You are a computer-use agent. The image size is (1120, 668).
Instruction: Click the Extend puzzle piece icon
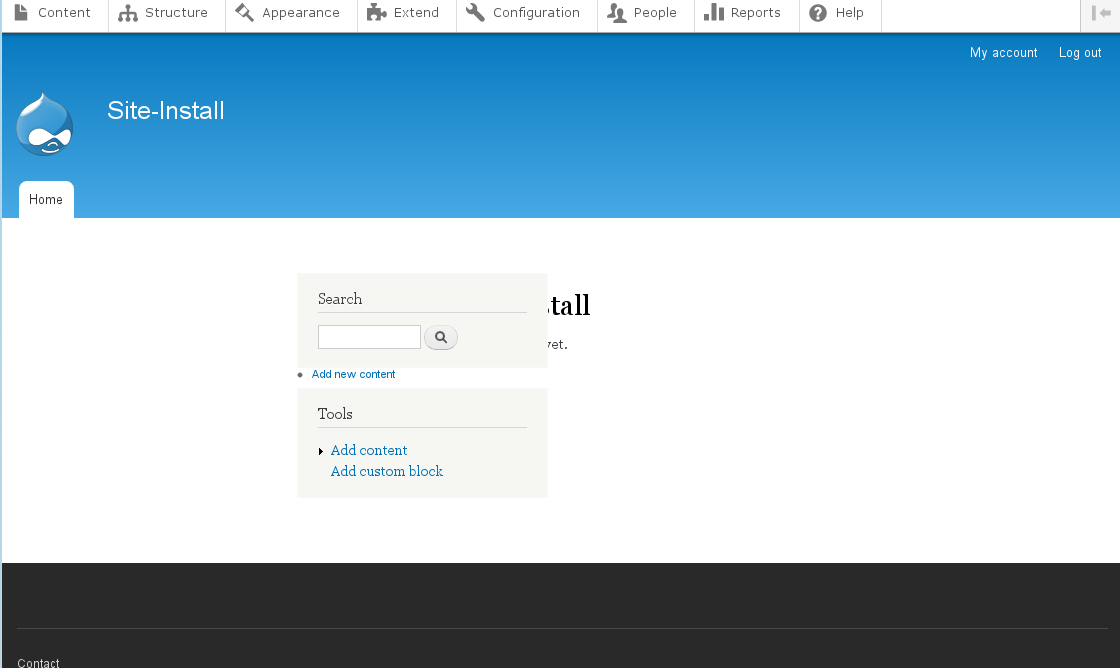click(376, 12)
